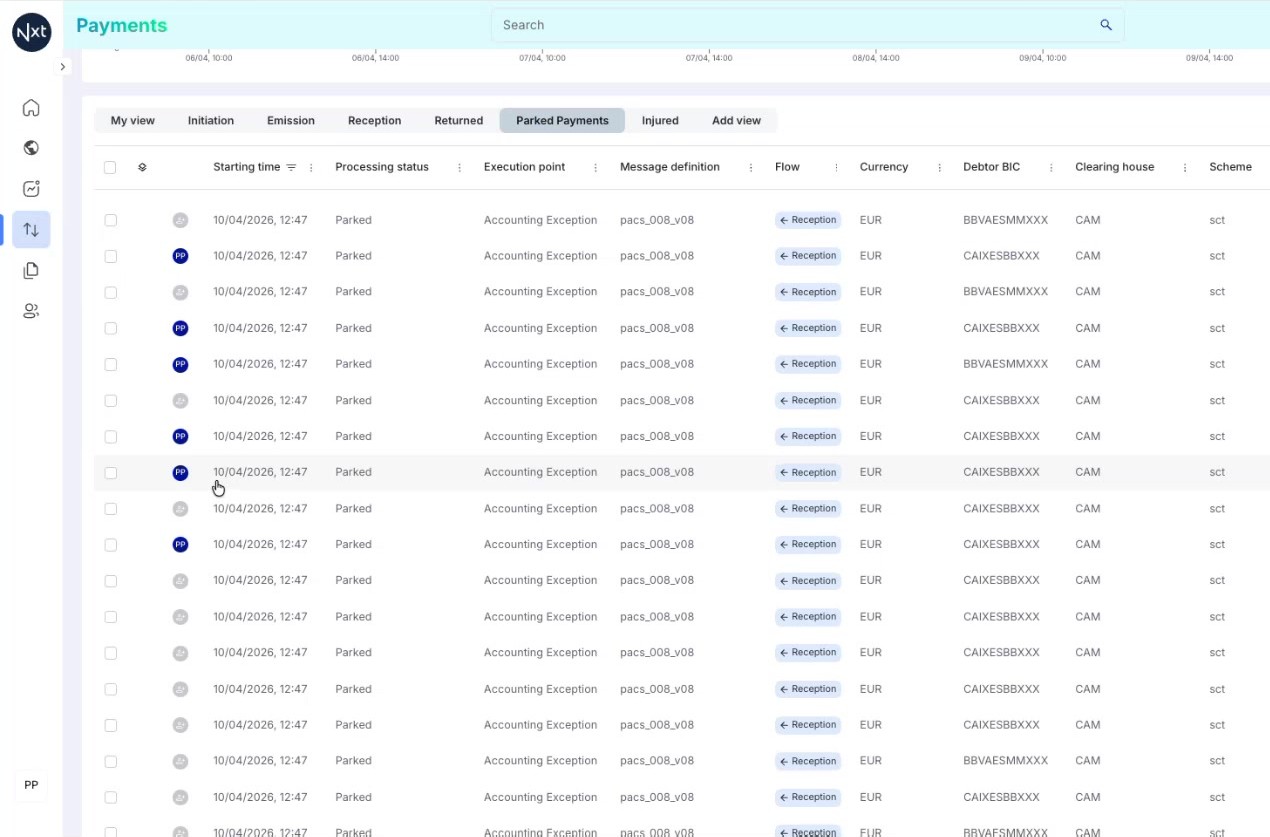Switch to the Injured view tab
Screen dimensions: 1270x837
660,120
